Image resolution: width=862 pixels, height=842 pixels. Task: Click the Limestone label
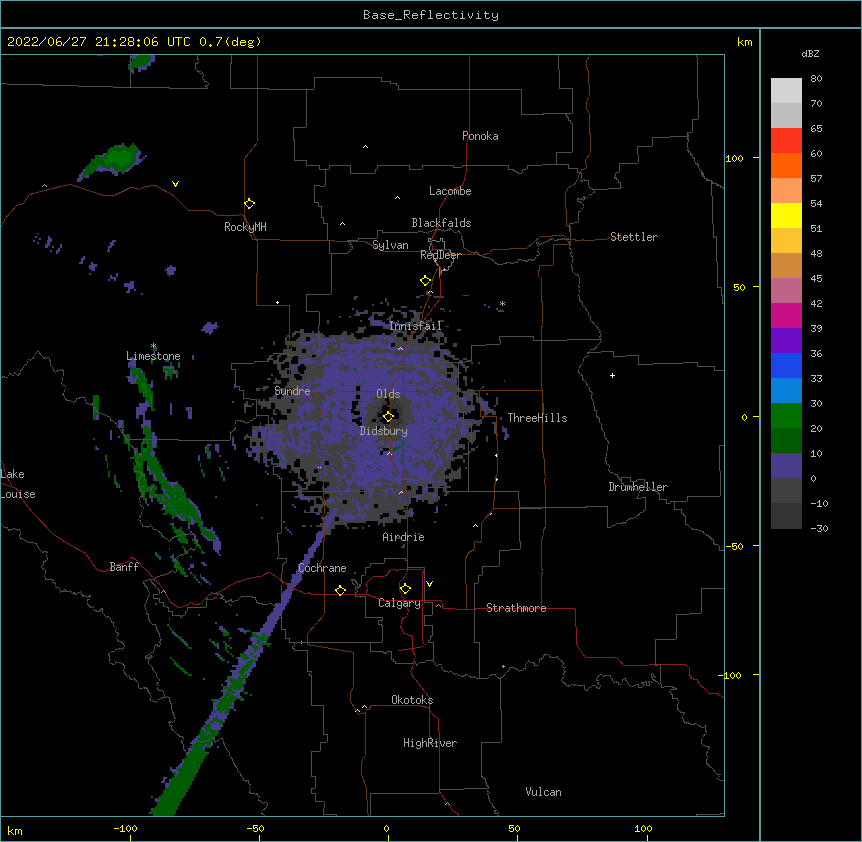coord(153,356)
